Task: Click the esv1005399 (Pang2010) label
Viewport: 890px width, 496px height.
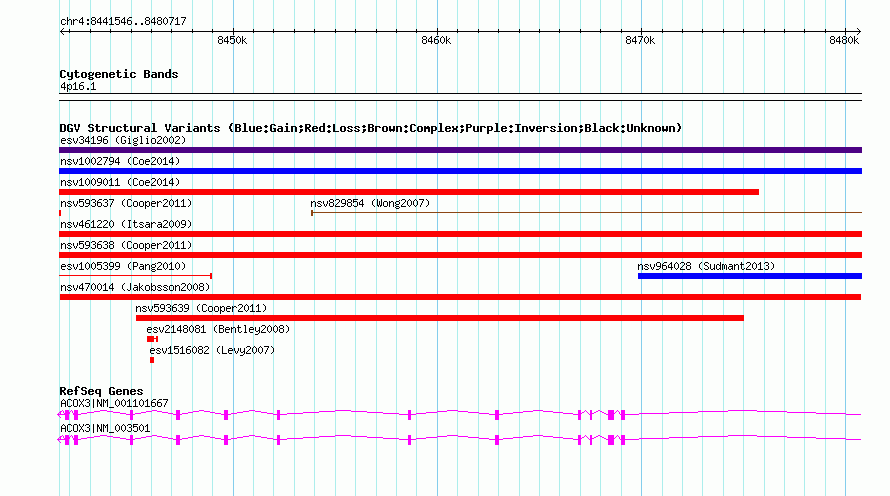Action: point(123,266)
